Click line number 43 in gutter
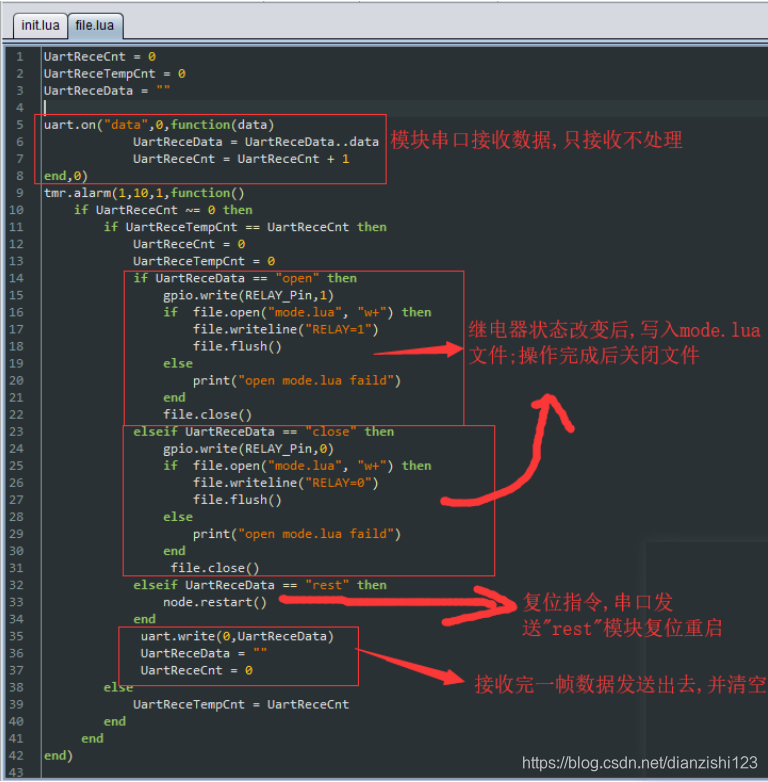Viewport: 768px width, 782px height. click(x=16, y=773)
